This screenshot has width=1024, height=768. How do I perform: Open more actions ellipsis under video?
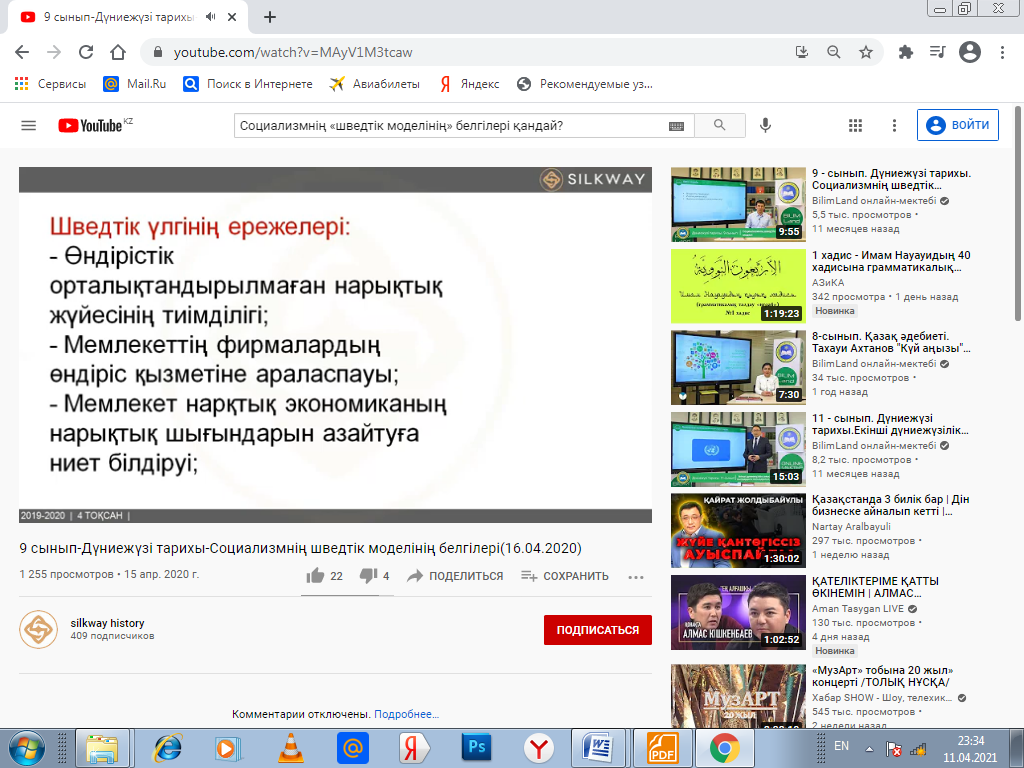(x=636, y=577)
